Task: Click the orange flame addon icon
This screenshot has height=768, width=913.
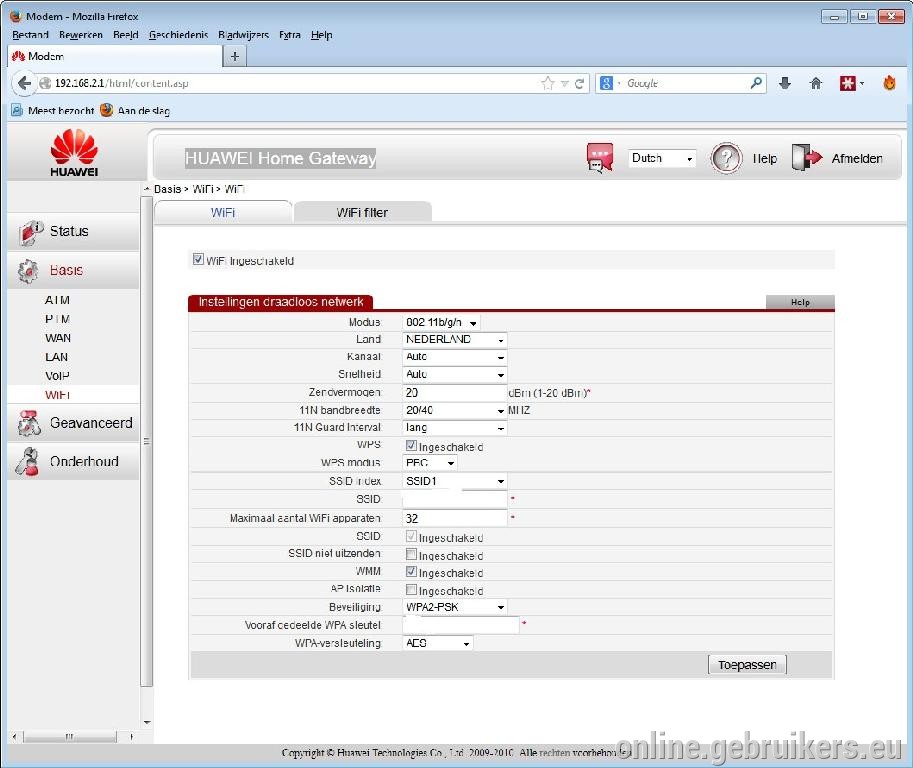Action: coord(889,83)
